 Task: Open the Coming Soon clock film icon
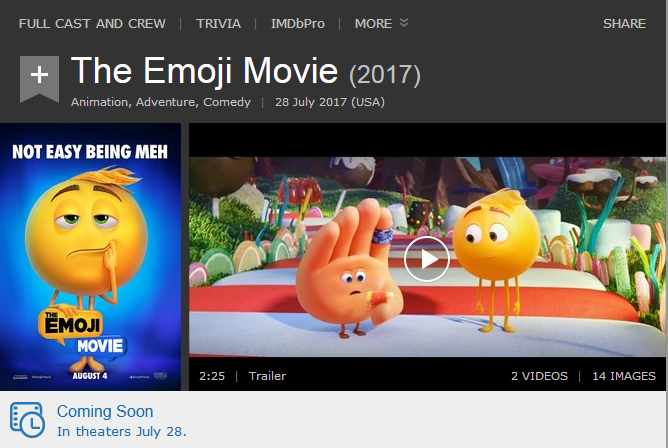click(x=27, y=420)
